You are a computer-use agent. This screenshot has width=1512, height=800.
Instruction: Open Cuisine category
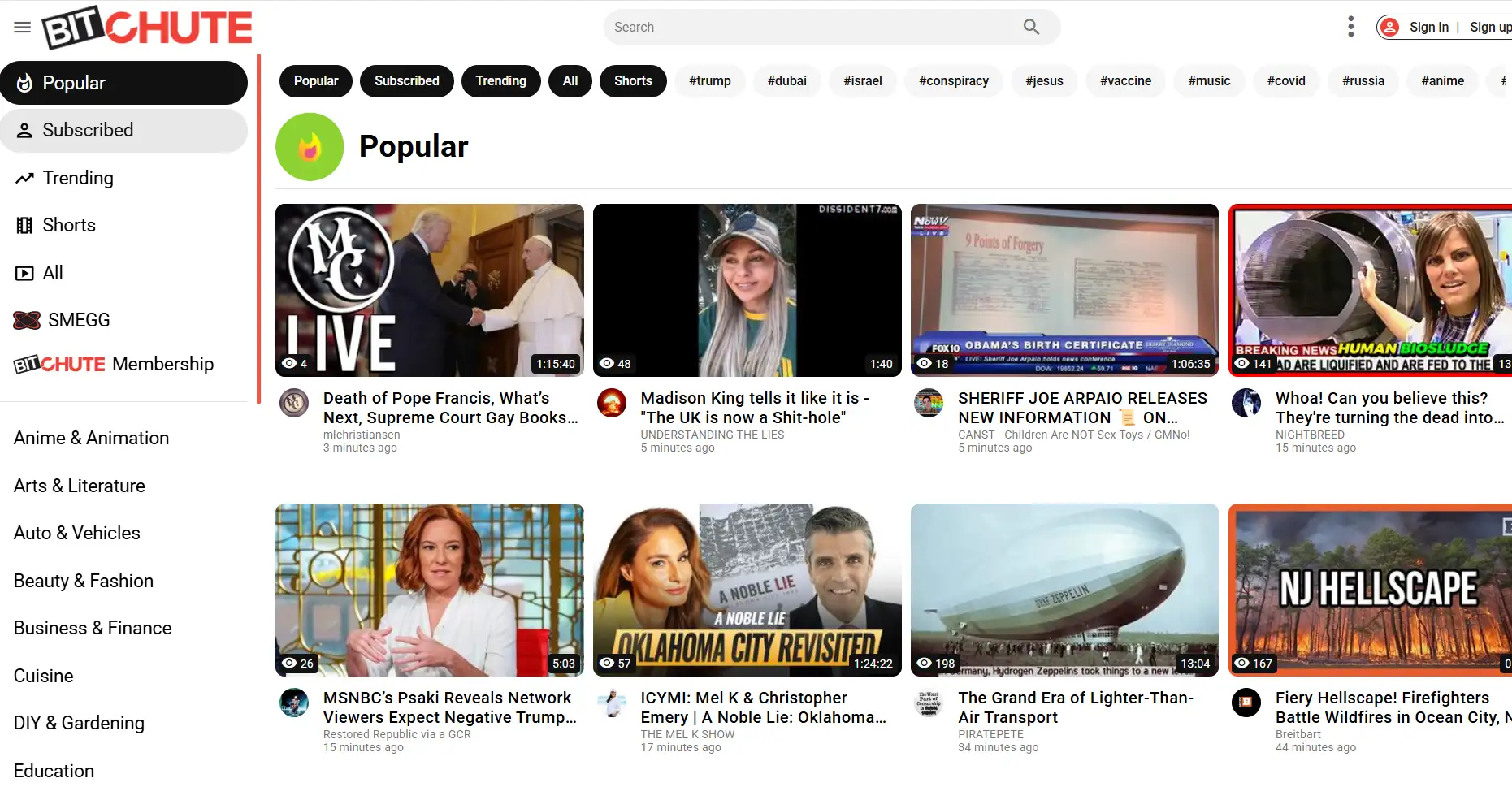point(44,676)
